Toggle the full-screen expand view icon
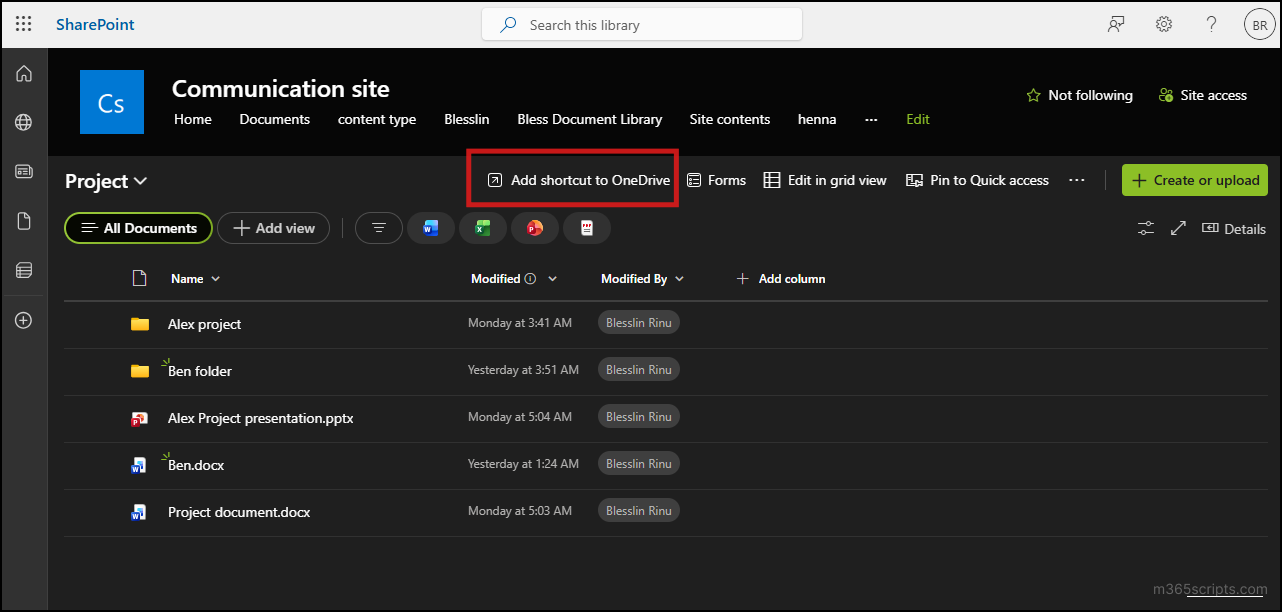 click(x=1178, y=228)
